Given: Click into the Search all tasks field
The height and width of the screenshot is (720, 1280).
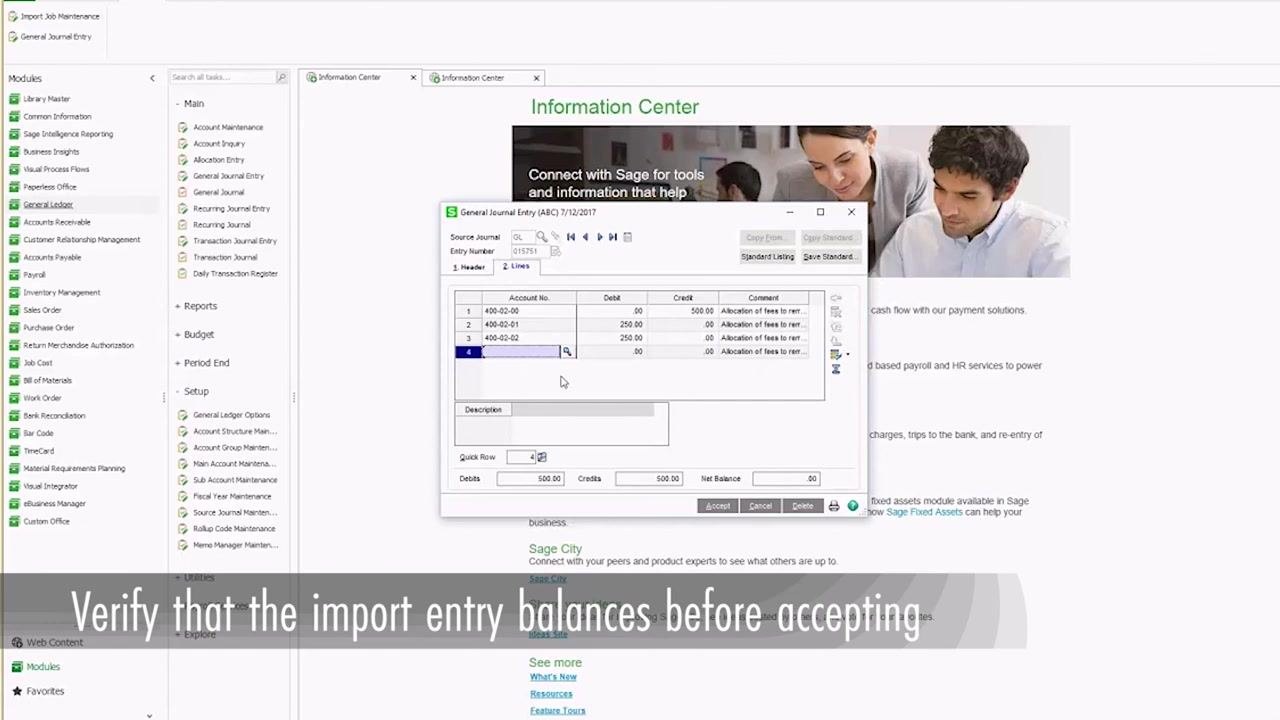Looking at the screenshot, I should click(221, 77).
